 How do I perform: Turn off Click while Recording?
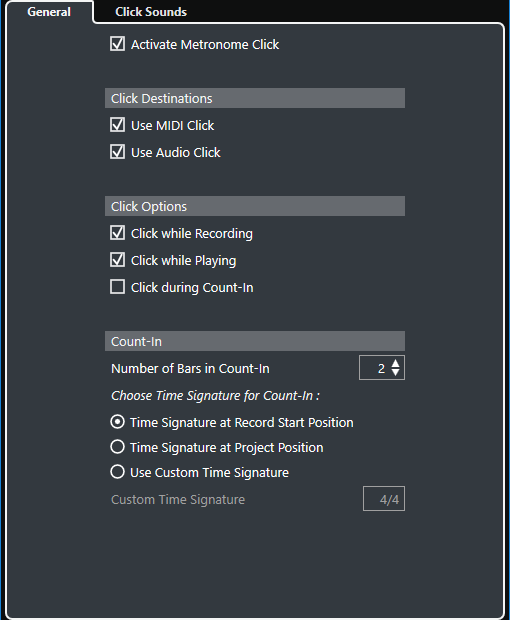tap(117, 233)
